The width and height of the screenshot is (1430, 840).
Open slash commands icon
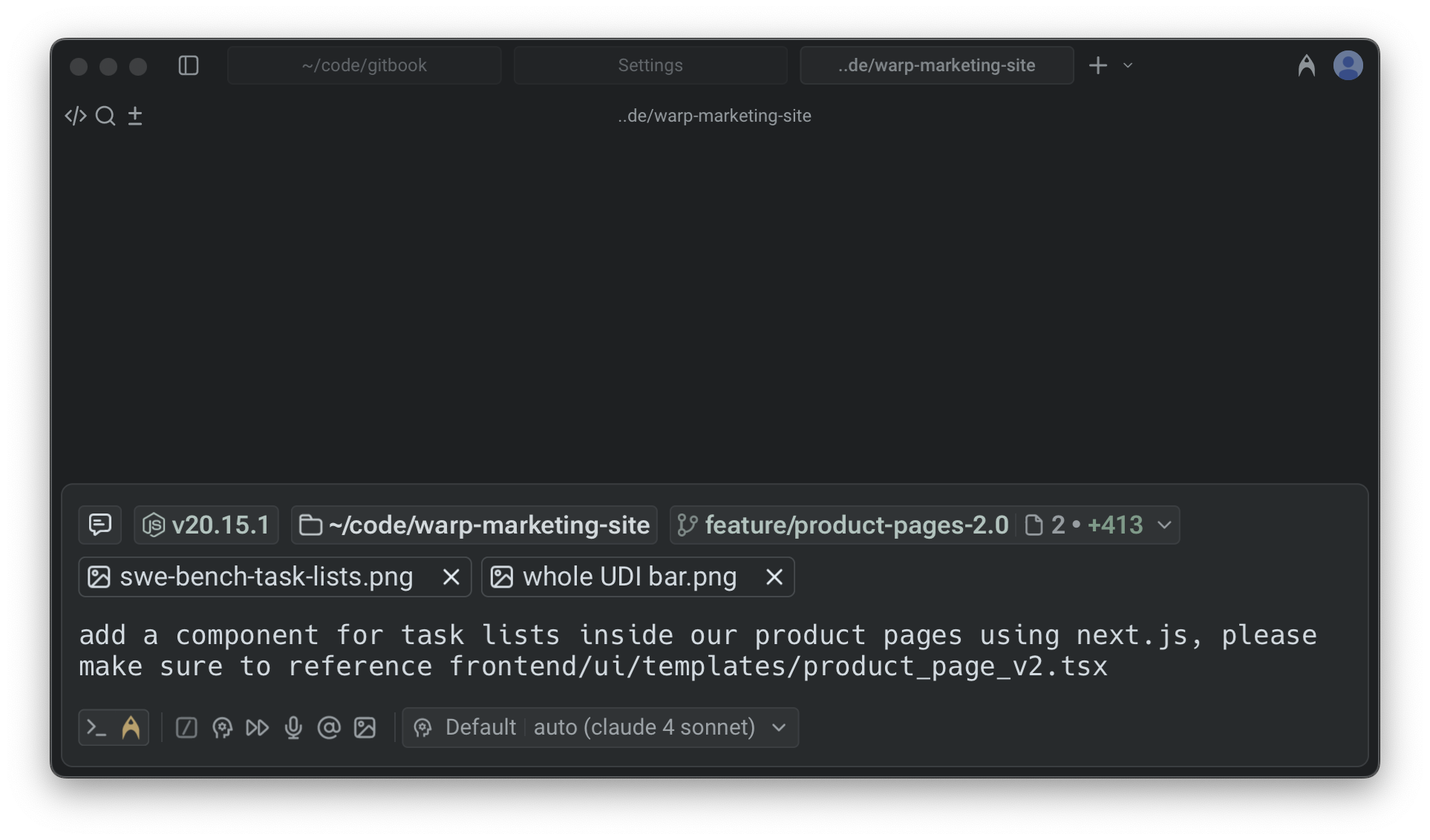(x=186, y=727)
